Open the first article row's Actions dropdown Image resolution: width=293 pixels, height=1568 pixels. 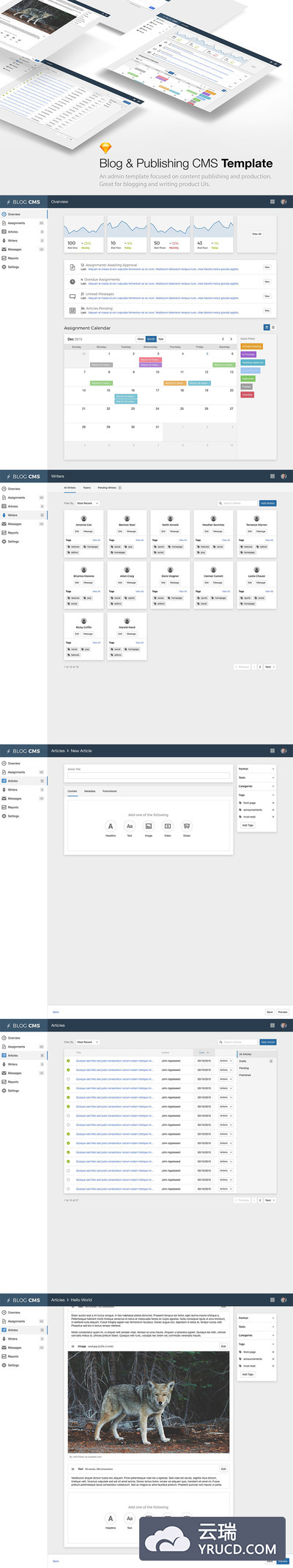point(226,1061)
